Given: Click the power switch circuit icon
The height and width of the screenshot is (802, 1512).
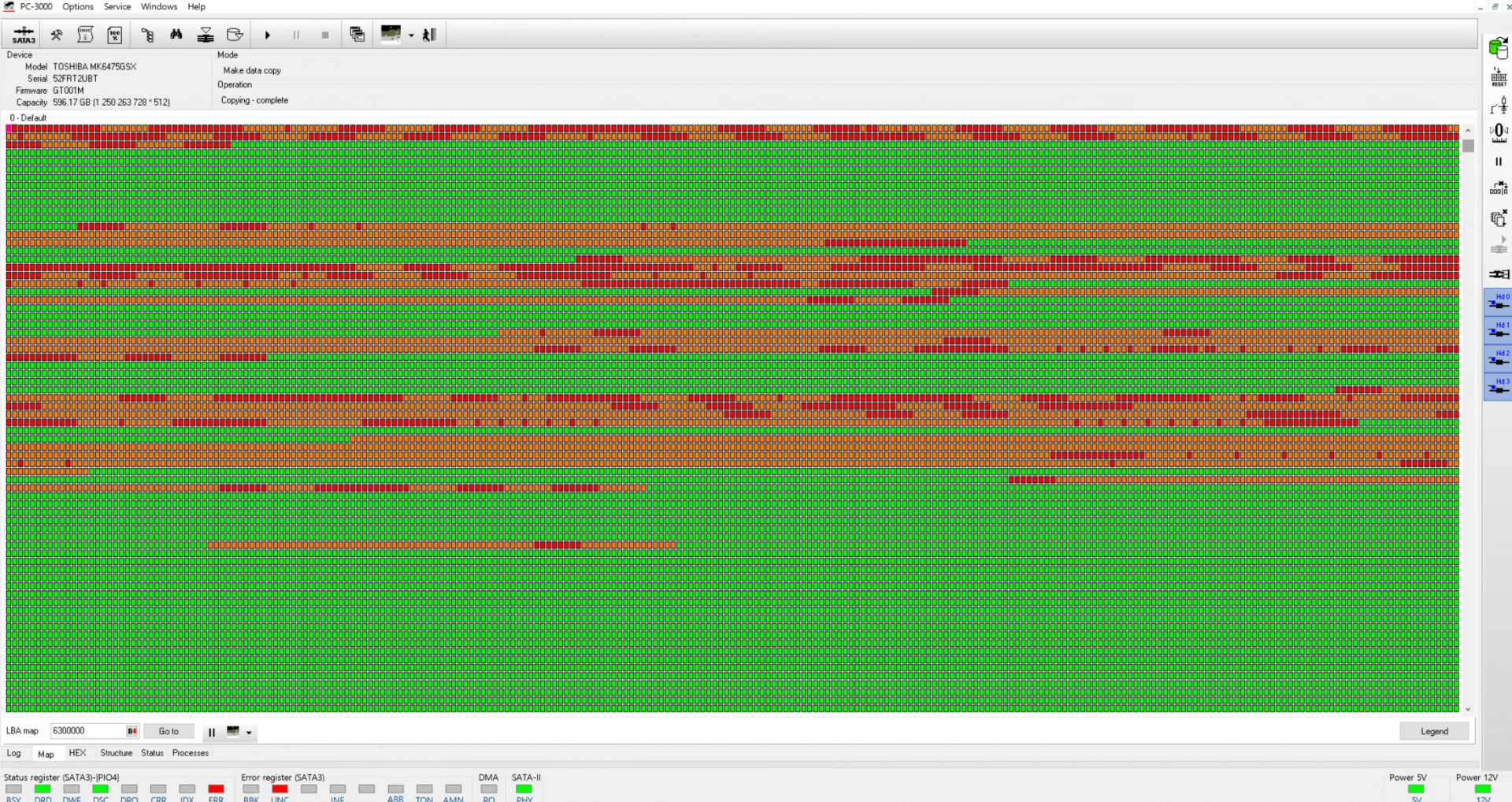Looking at the screenshot, I should (1499, 105).
